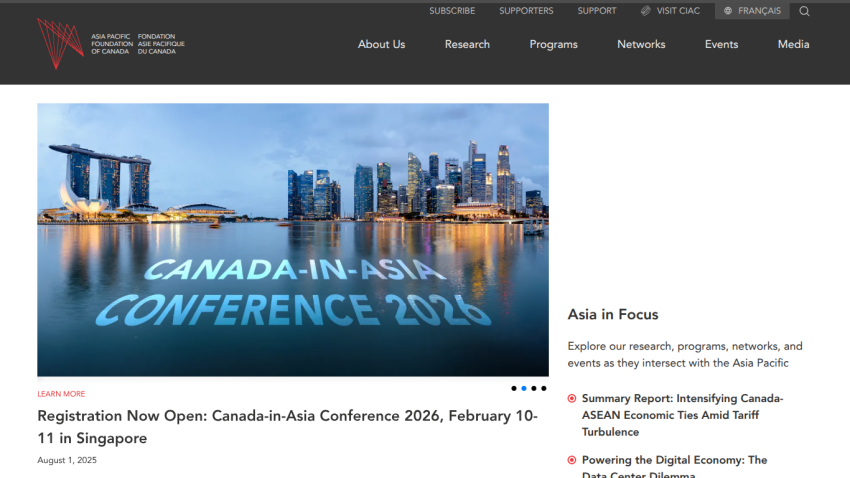Open the Programs menu
Viewport: 850px width, 478px height.
[x=553, y=44]
